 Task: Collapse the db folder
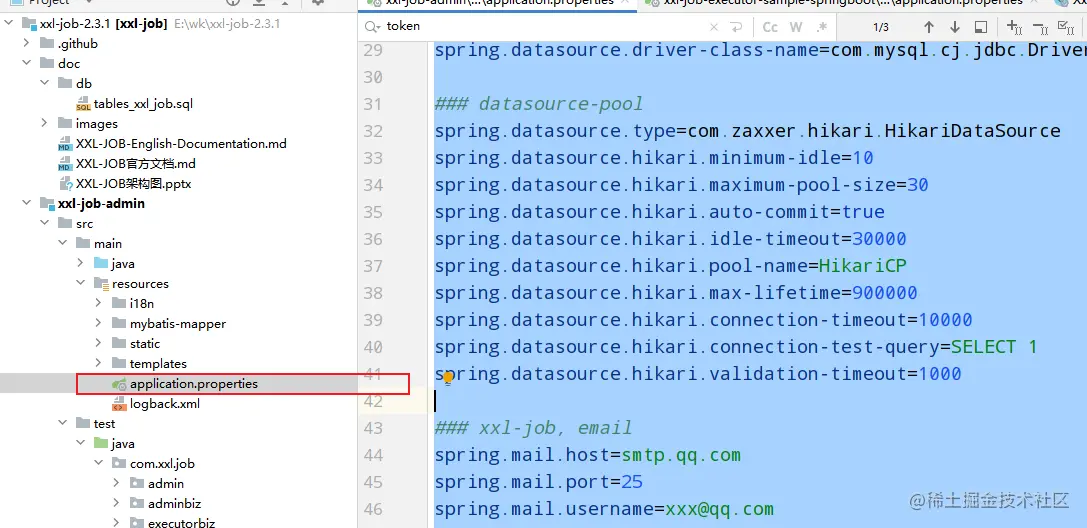(44, 83)
